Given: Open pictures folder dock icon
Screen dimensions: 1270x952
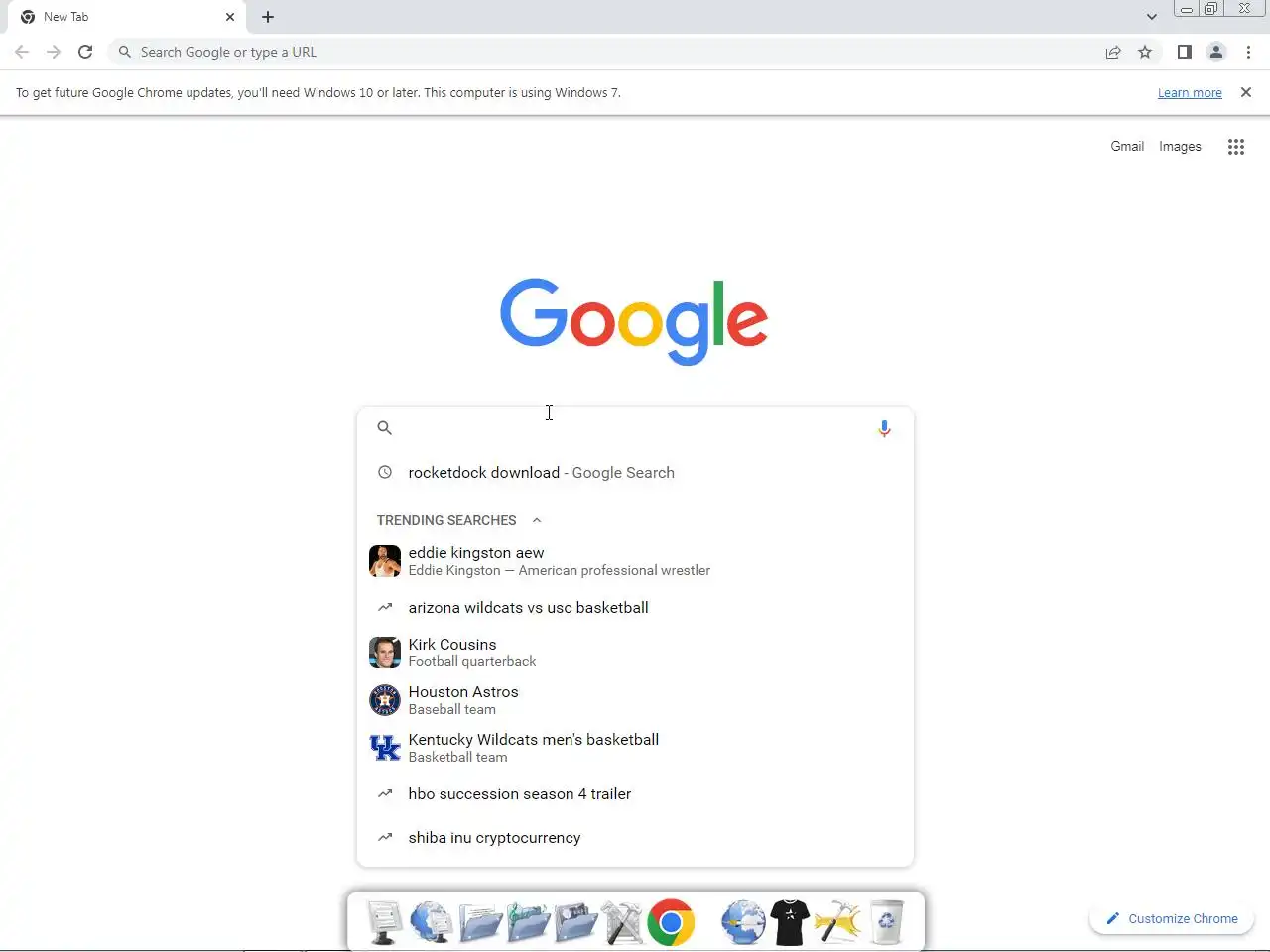Looking at the screenshot, I should pyautogui.click(x=575, y=922).
